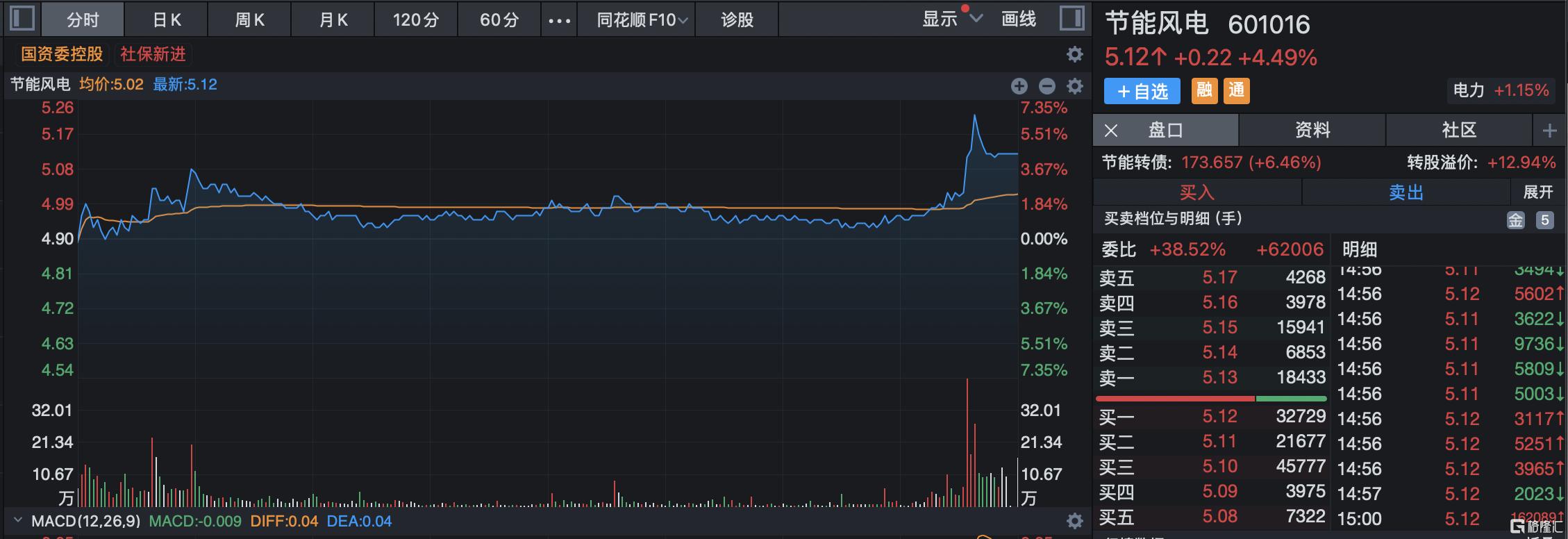Open chart settings gear next to zoom
Viewport: 1568px width, 539px height.
(x=1074, y=86)
